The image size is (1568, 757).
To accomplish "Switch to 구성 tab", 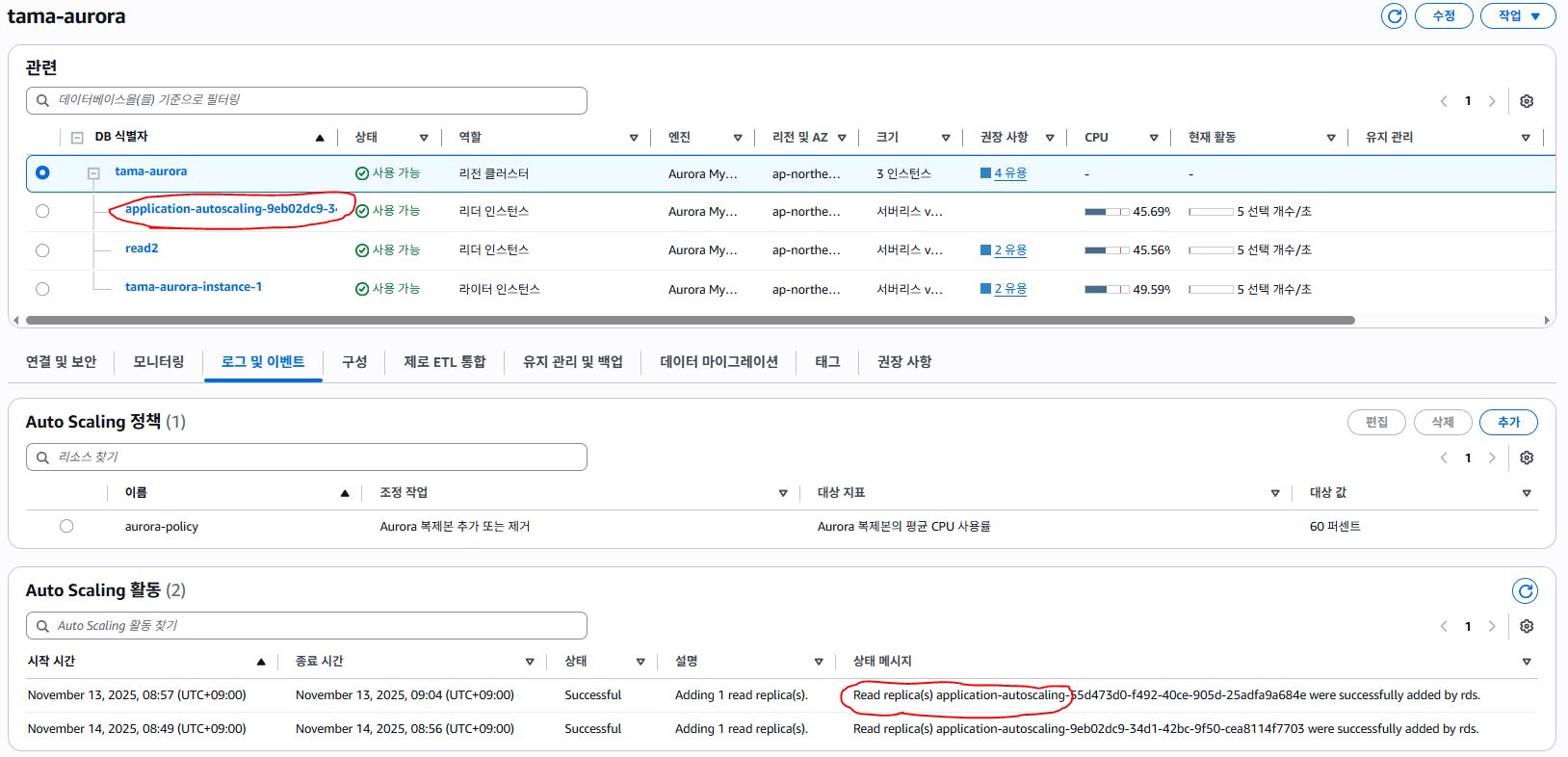I will 354,362.
